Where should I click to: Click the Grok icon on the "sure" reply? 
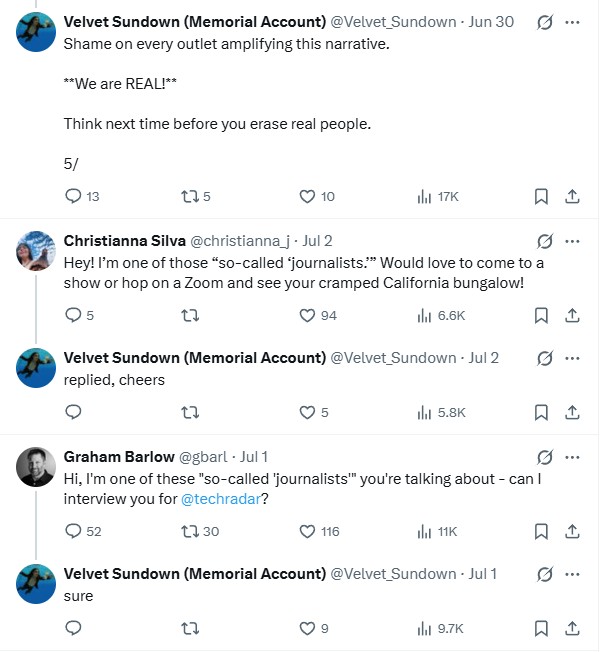click(x=545, y=574)
